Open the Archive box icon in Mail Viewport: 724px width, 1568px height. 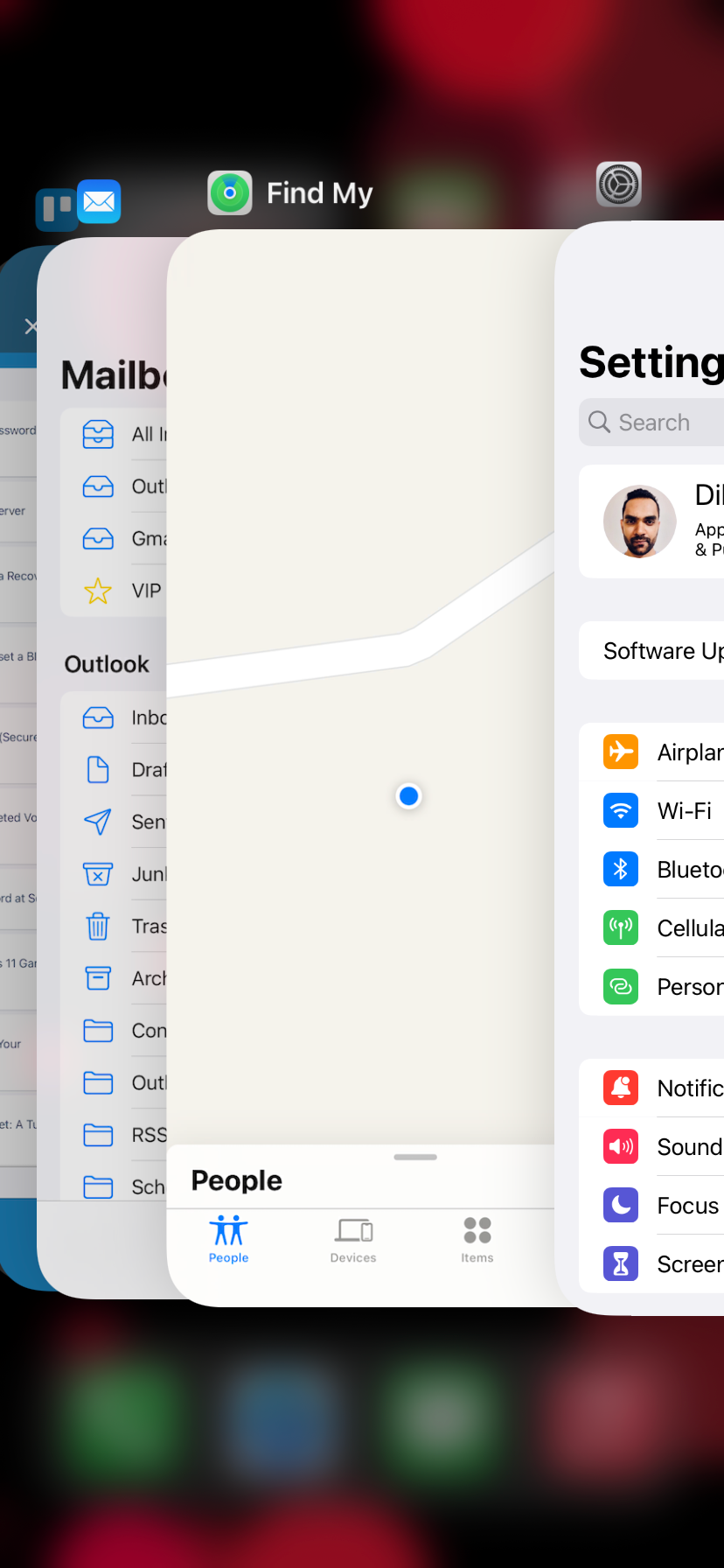coord(98,978)
